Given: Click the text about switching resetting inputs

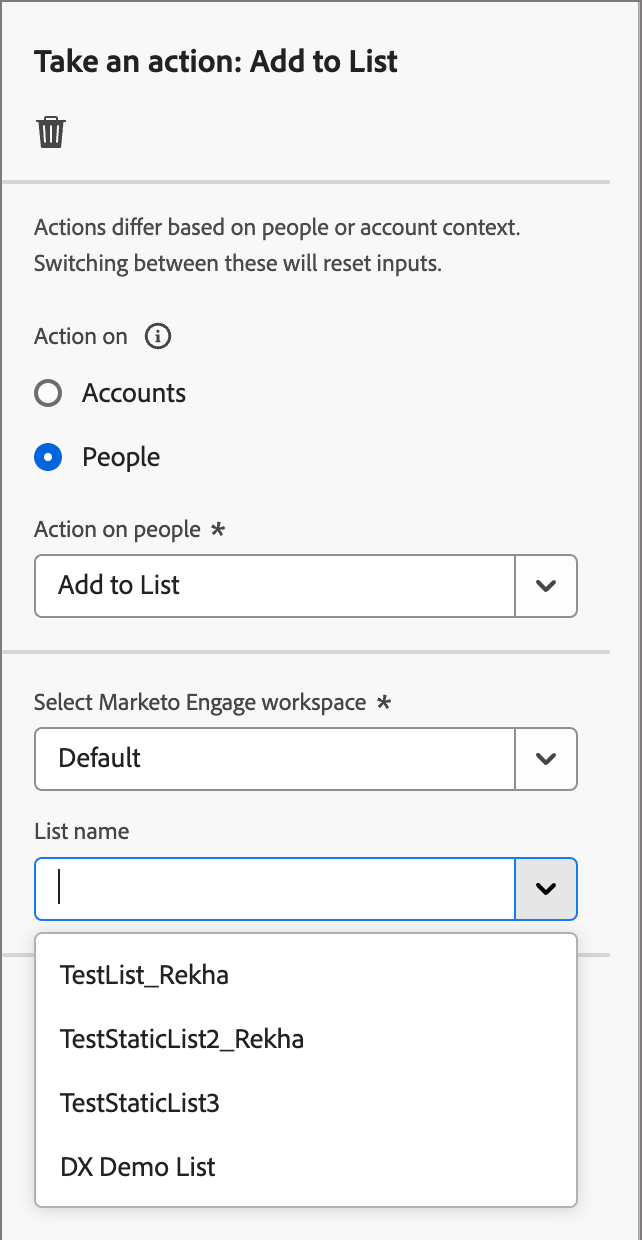Looking at the screenshot, I should [x=237, y=265].
